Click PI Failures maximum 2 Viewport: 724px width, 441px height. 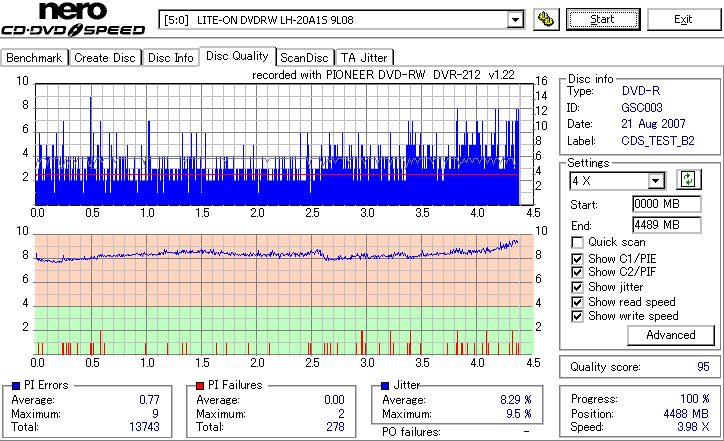[341, 413]
